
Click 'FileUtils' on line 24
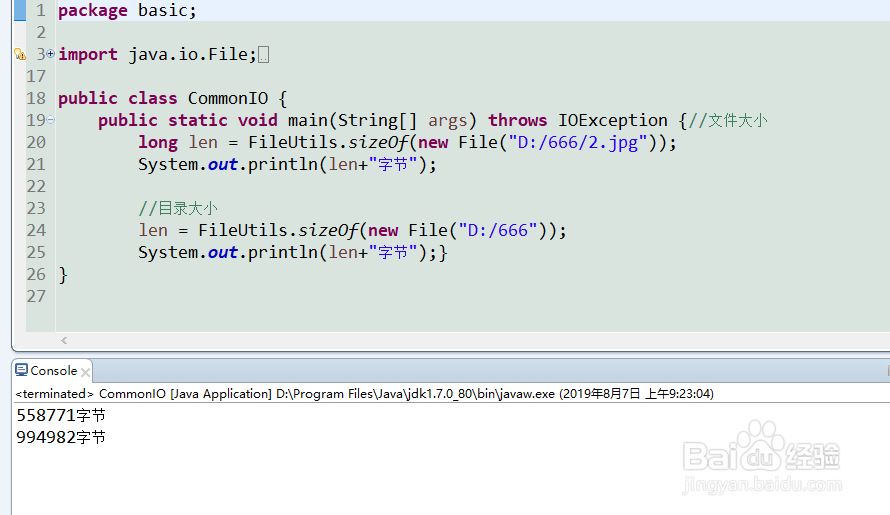click(243, 230)
